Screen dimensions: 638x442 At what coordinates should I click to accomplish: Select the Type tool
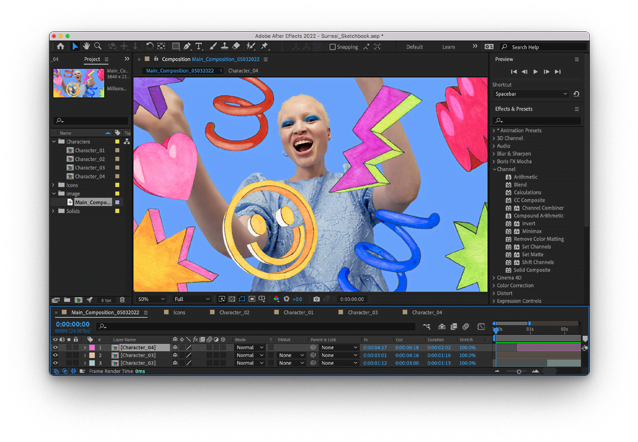coord(199,46)
